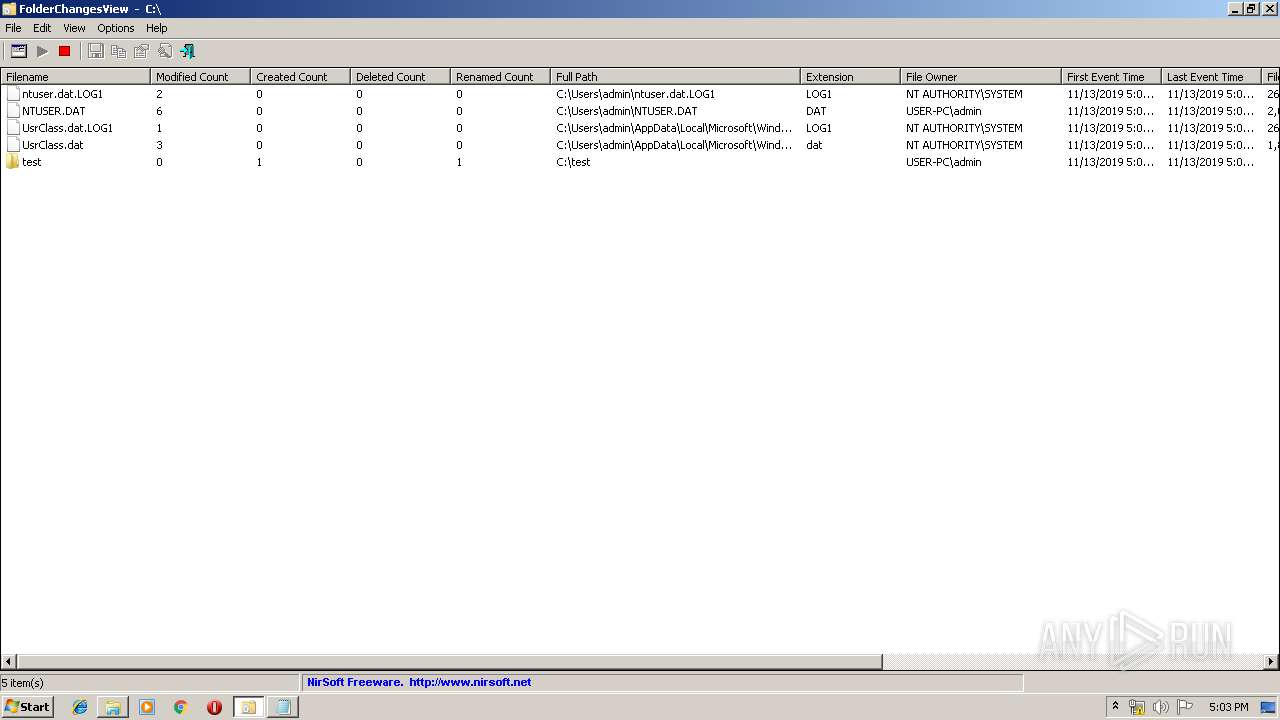
Task: Click the Save Selected Items floppy icon
Action: (x=96, y=51)
